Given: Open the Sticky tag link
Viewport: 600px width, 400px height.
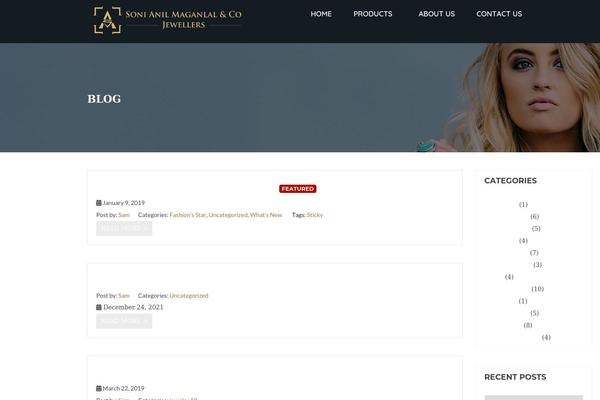Looking at the screenshot, I should [x=315, y=215].
